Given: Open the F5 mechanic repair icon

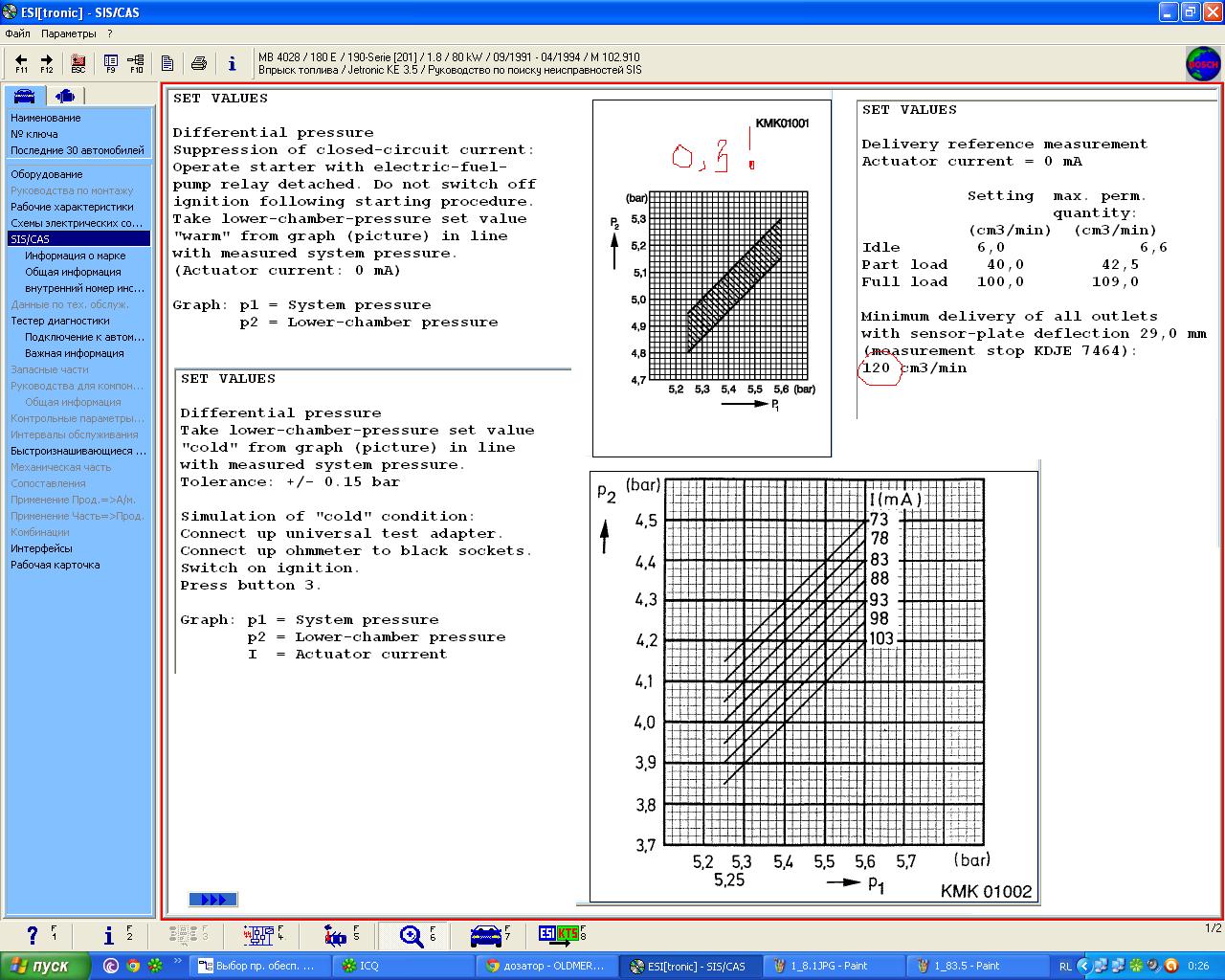Looking at the screenshot, I should [338, 935].
